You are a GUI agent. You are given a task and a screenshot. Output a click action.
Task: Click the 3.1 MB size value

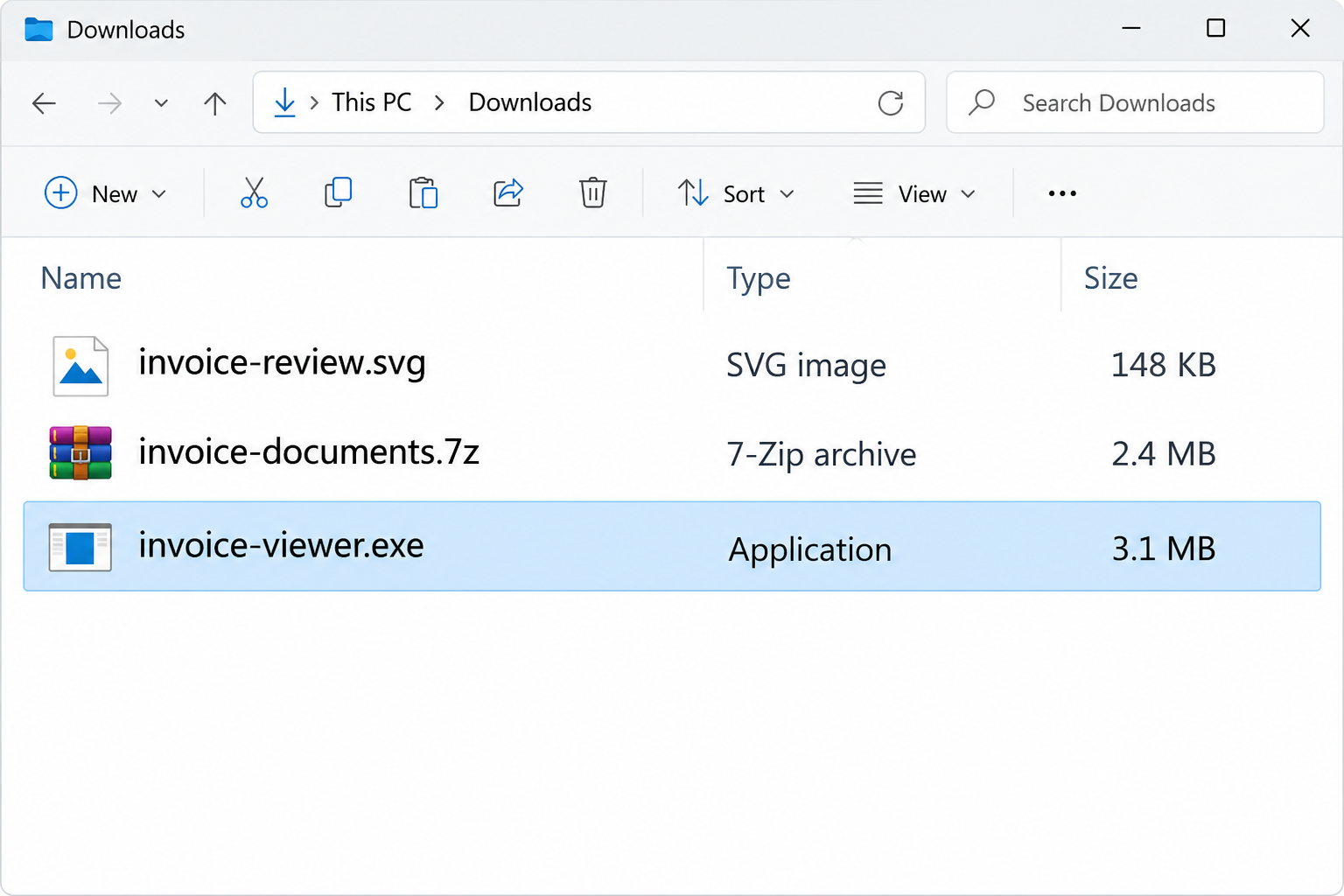[1164, 549]
